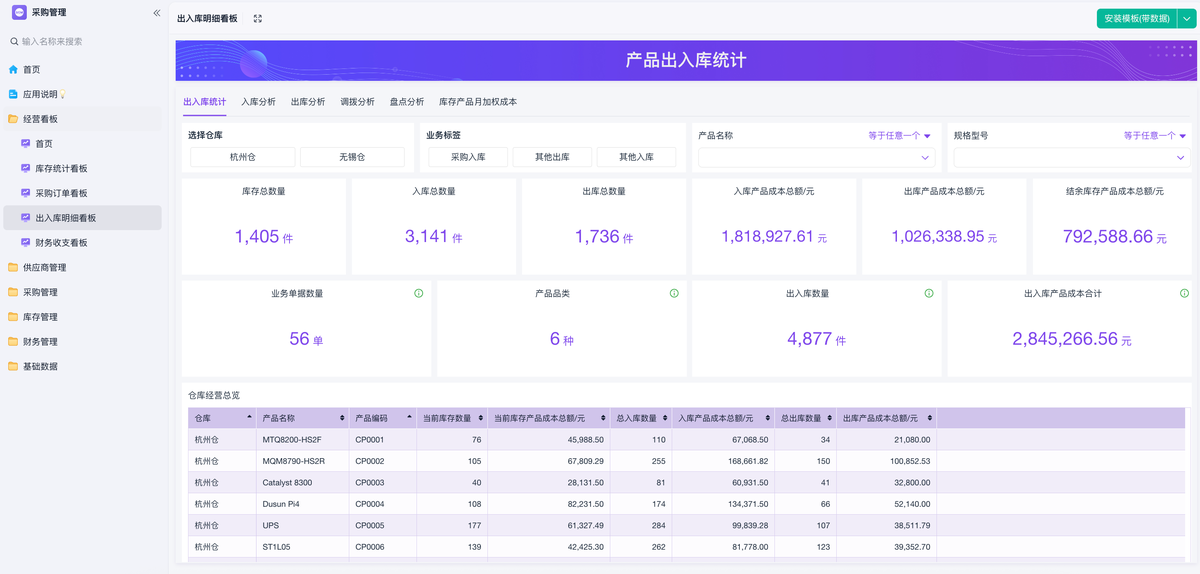Screen dimensions: 1200x574
Task: Click info icon on 出入库数量 card
Action: click(x=929, y=293)
